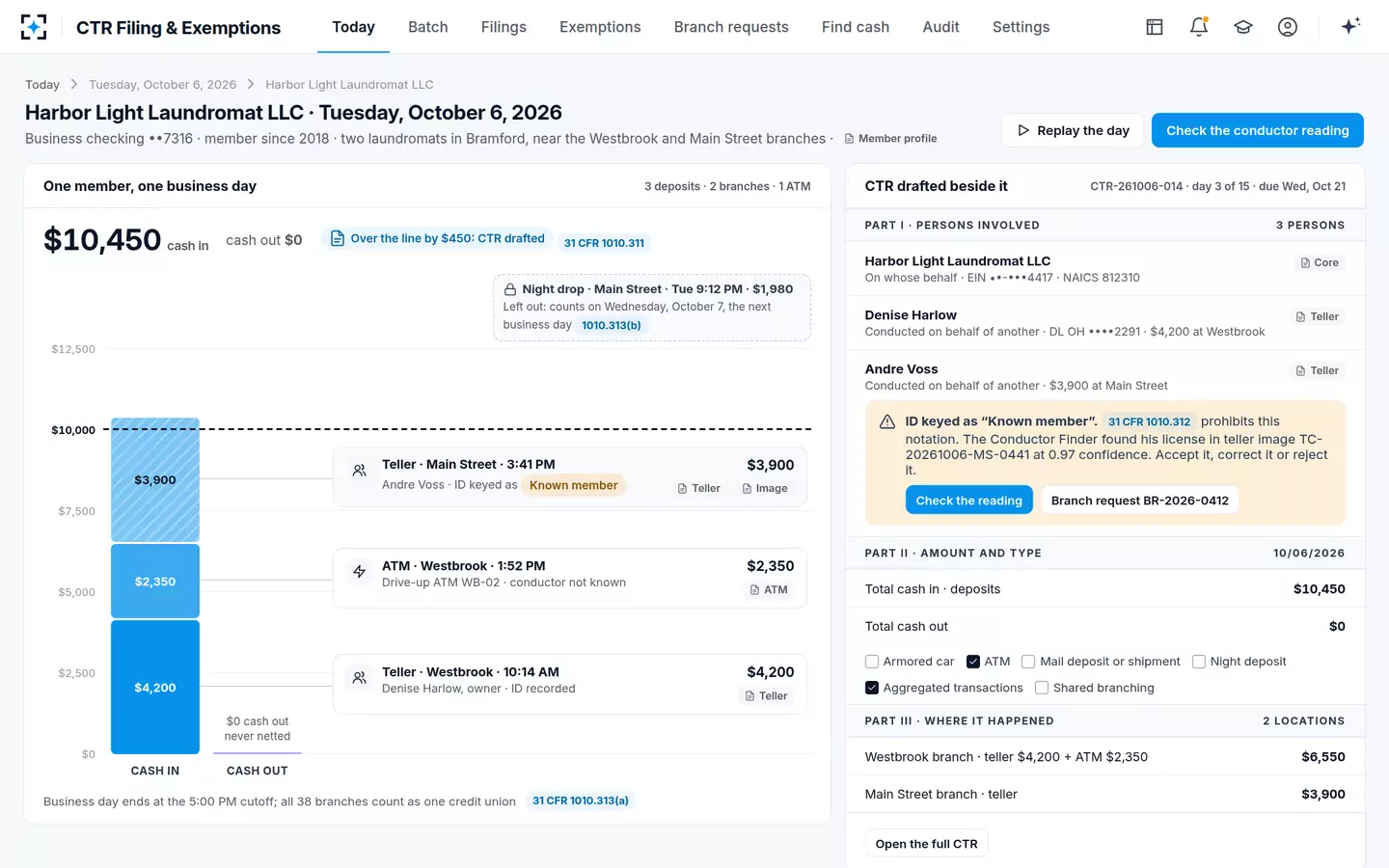This screenshot has width=1389, height=868.
Task: Click Replay the day button
Action: [x=1073, y=130]
